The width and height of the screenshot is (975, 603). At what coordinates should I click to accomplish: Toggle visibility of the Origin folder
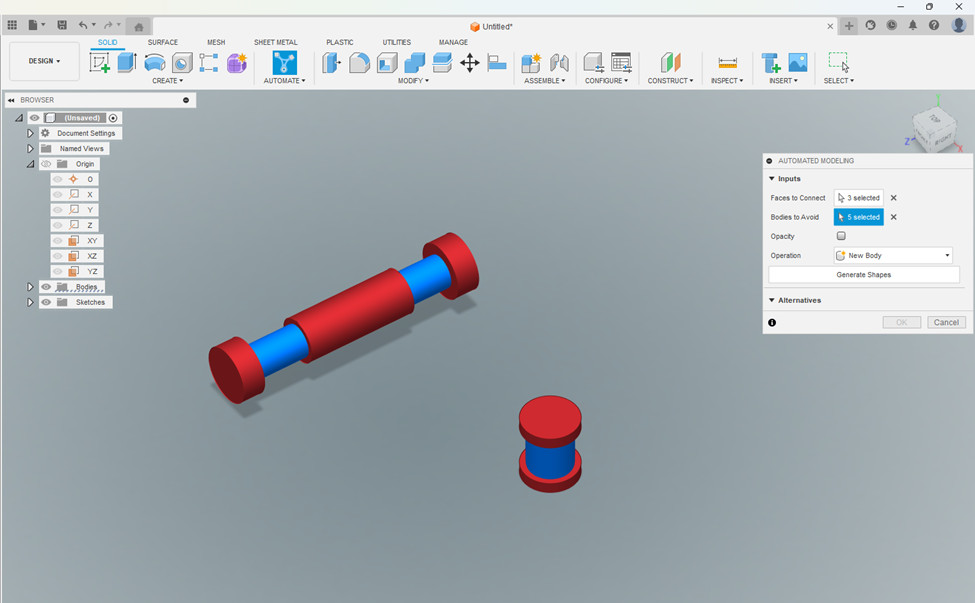pos(46,164)
